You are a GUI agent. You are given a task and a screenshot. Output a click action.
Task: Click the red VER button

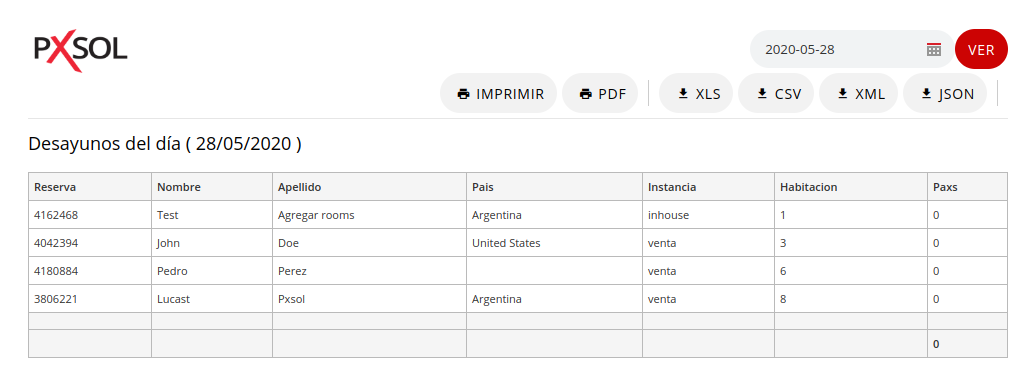pyautogui.click(x=981, y=50)
